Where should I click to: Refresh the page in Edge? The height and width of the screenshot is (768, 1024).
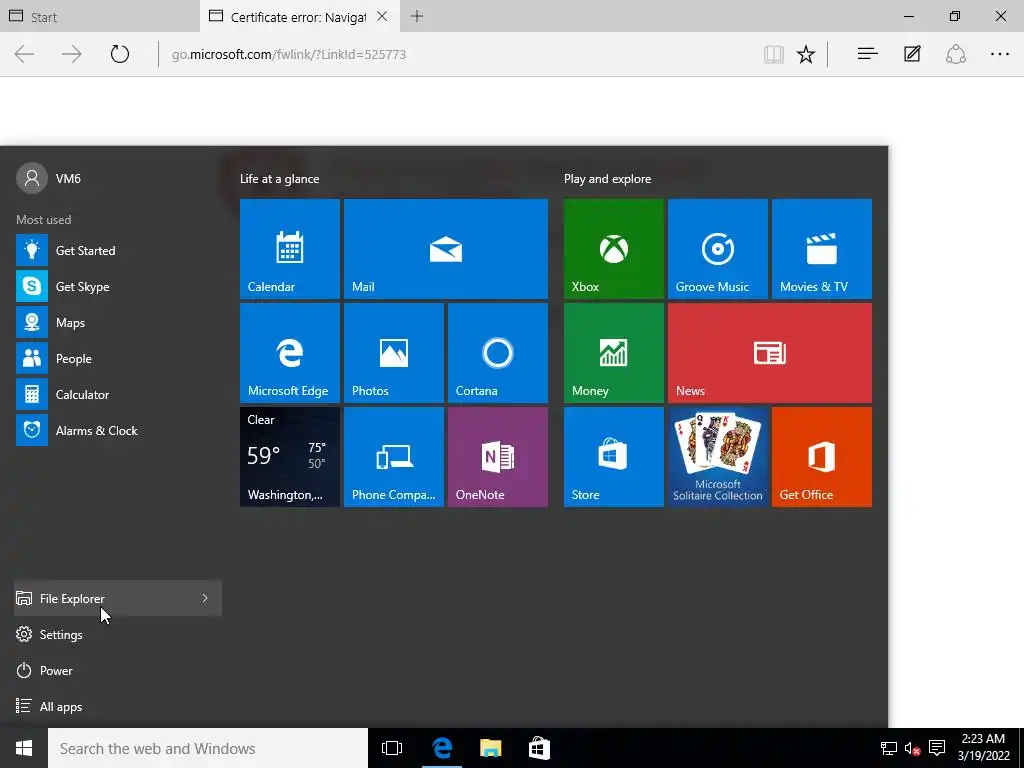(120, 54)
